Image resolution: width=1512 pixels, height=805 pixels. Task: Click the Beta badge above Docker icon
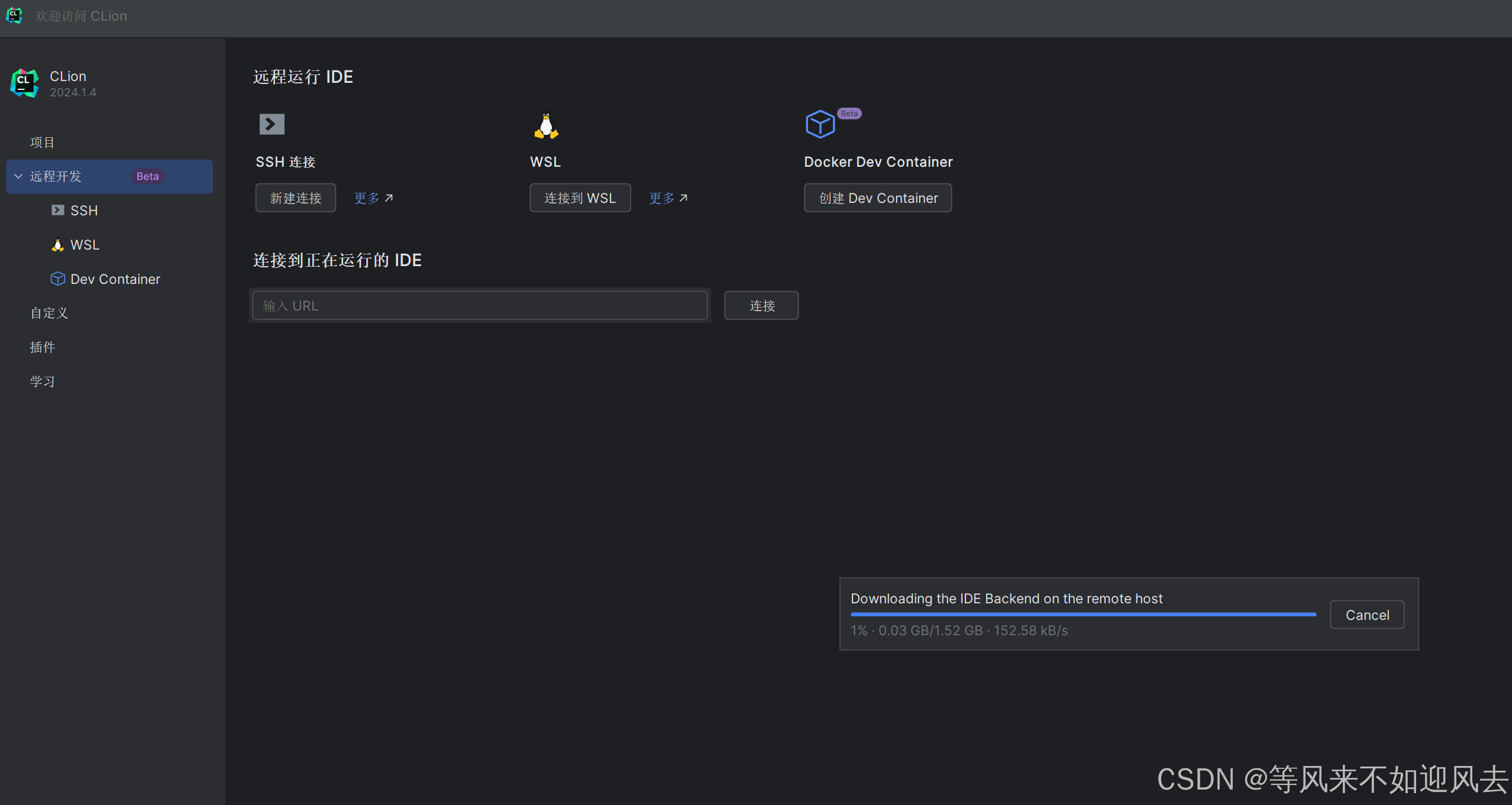click(x=849, y=114)
